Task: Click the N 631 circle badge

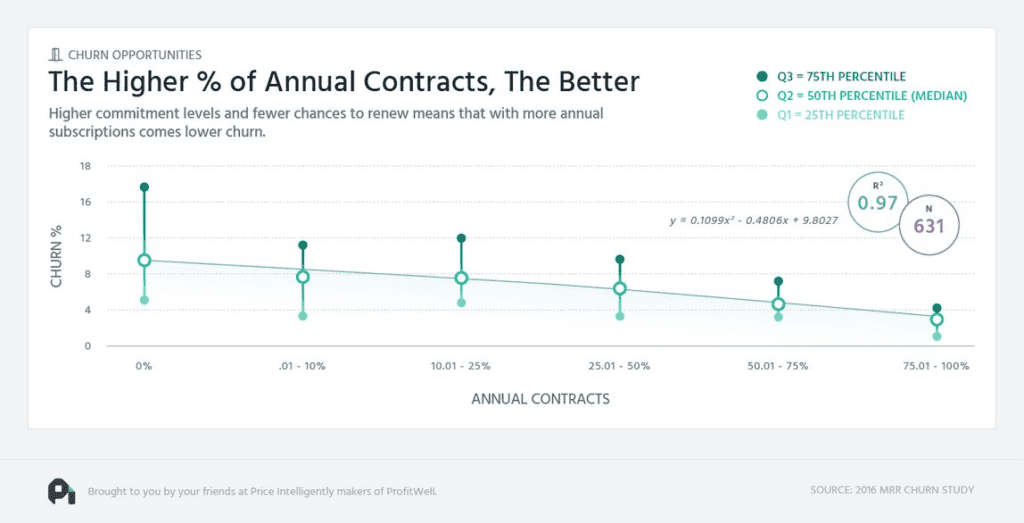Action: point(929,225)
